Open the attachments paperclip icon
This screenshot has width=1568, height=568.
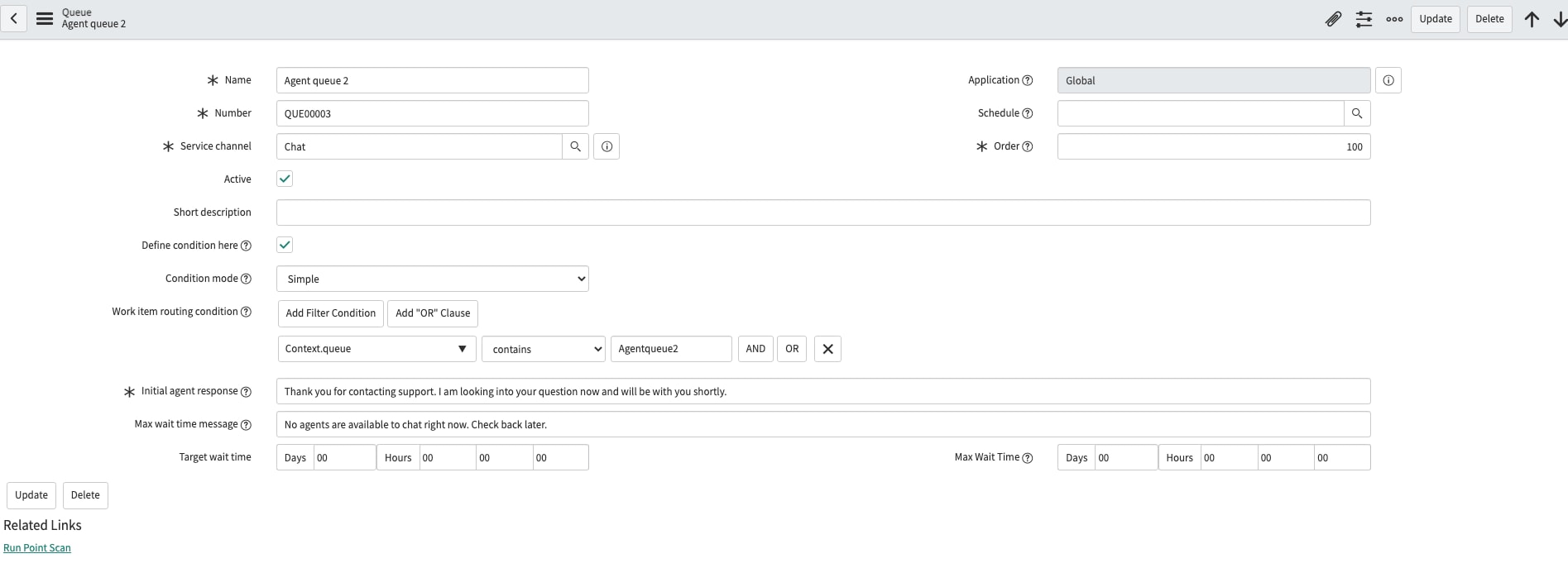(x=1333, y=19)
